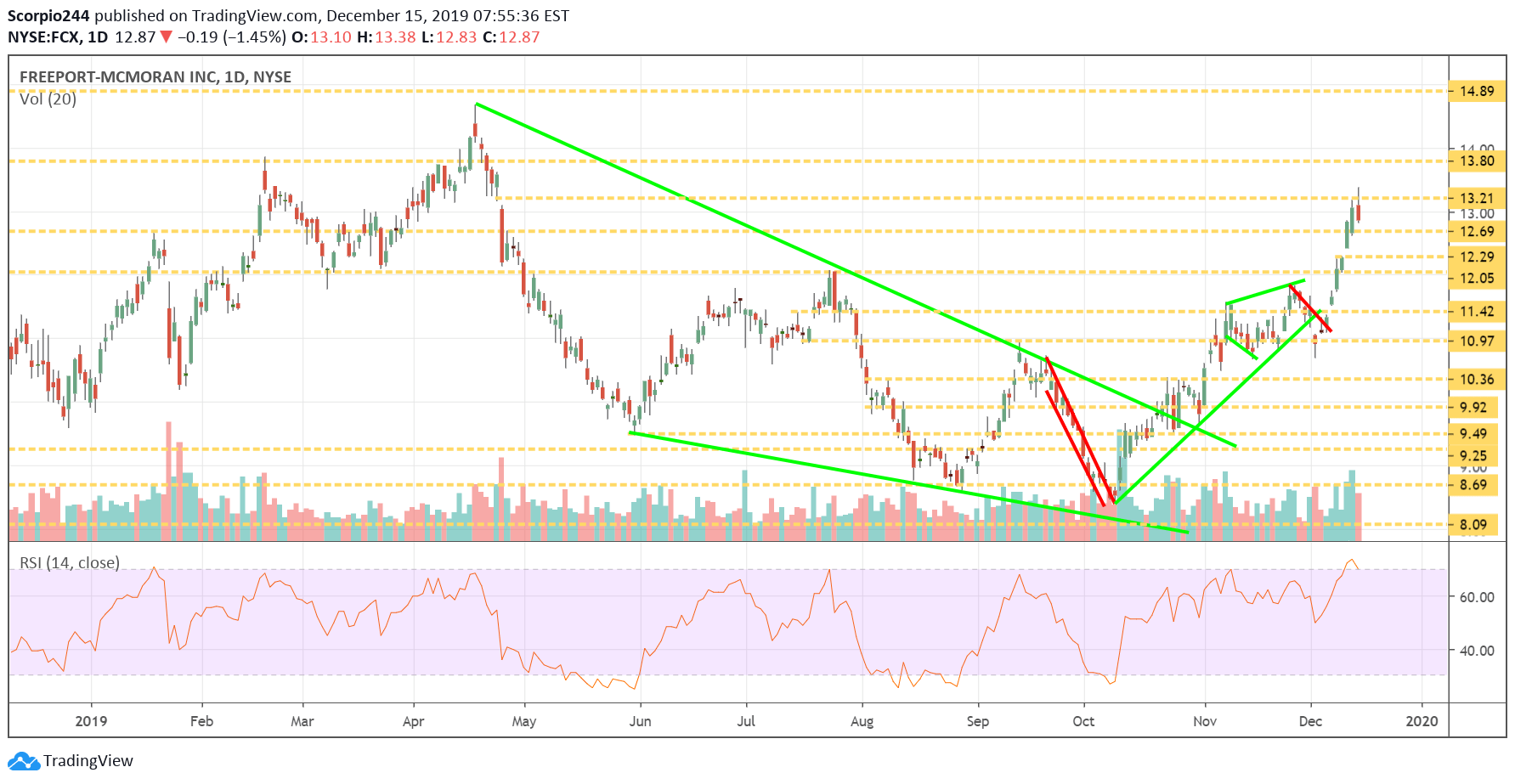Click the FREEPORT-MCMORAN INC chart title
This screenshot has width=1515, height=784.
155,77
